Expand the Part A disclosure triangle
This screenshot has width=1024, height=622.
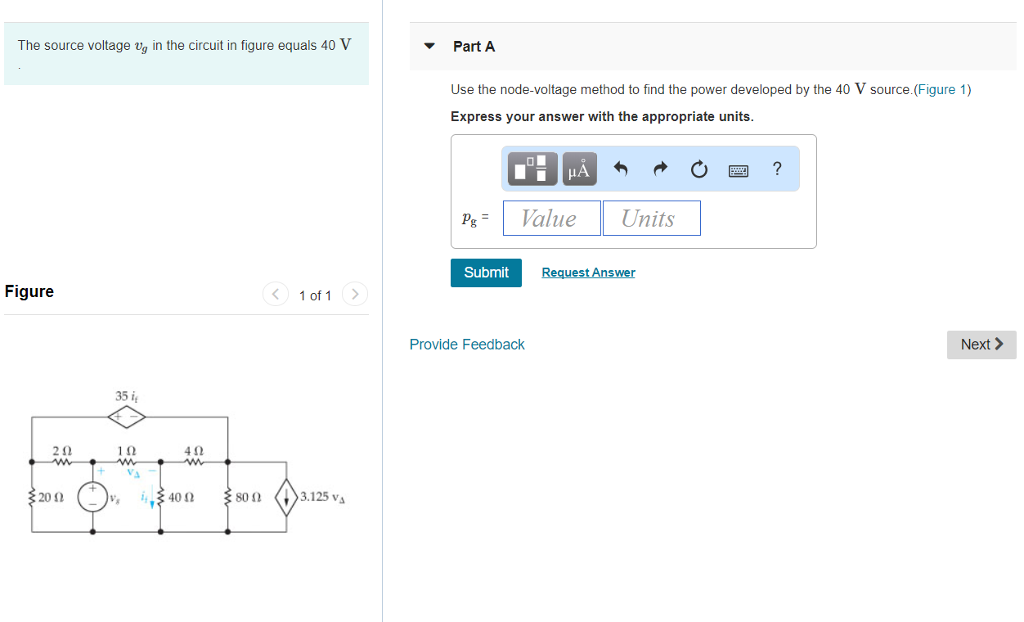point(429,46)
